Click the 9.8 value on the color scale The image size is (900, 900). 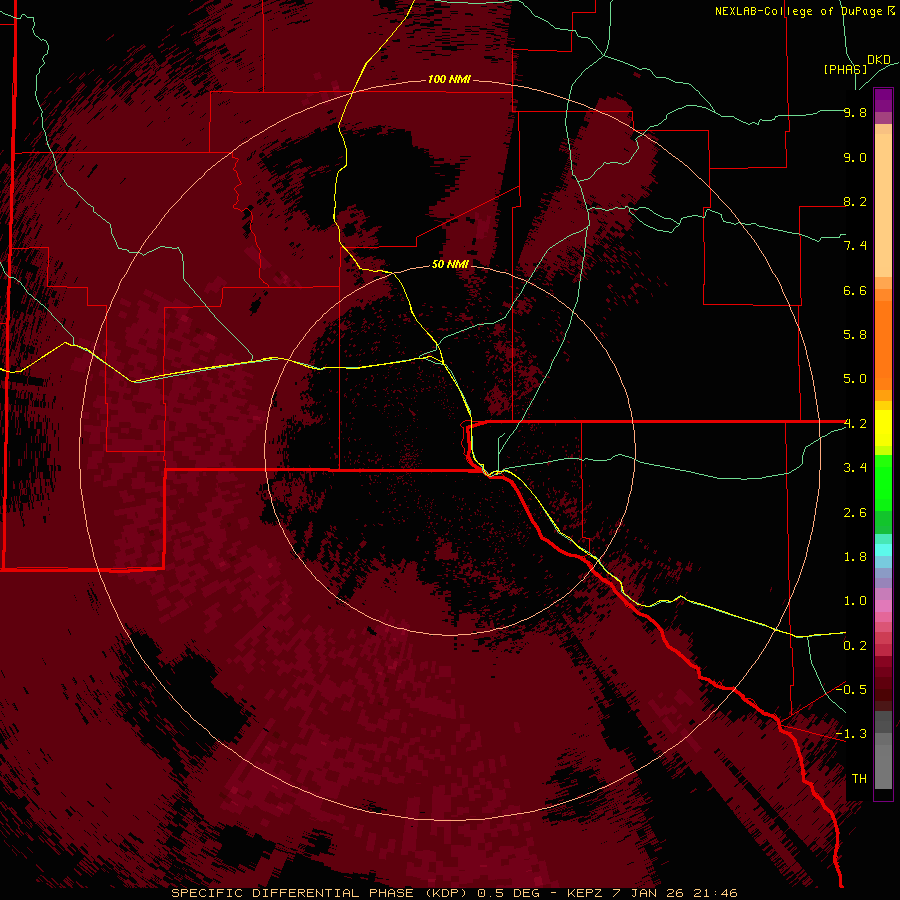click(x=855, y=112)
